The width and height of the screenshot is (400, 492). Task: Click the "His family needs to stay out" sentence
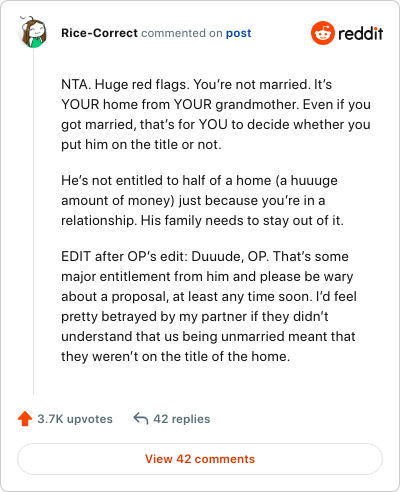point(242,220)
